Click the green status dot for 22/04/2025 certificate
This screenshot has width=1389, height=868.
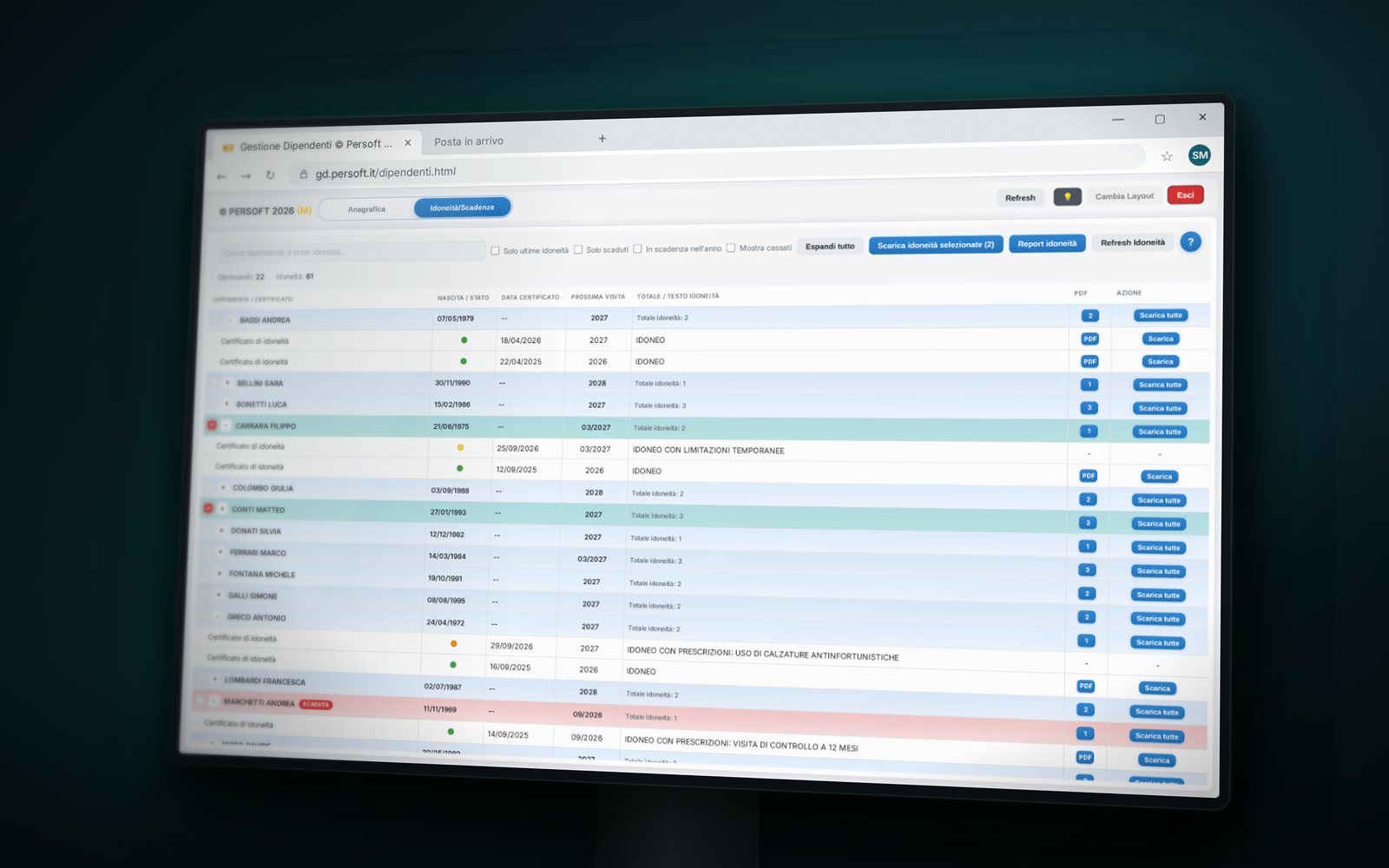coord(464,361)
